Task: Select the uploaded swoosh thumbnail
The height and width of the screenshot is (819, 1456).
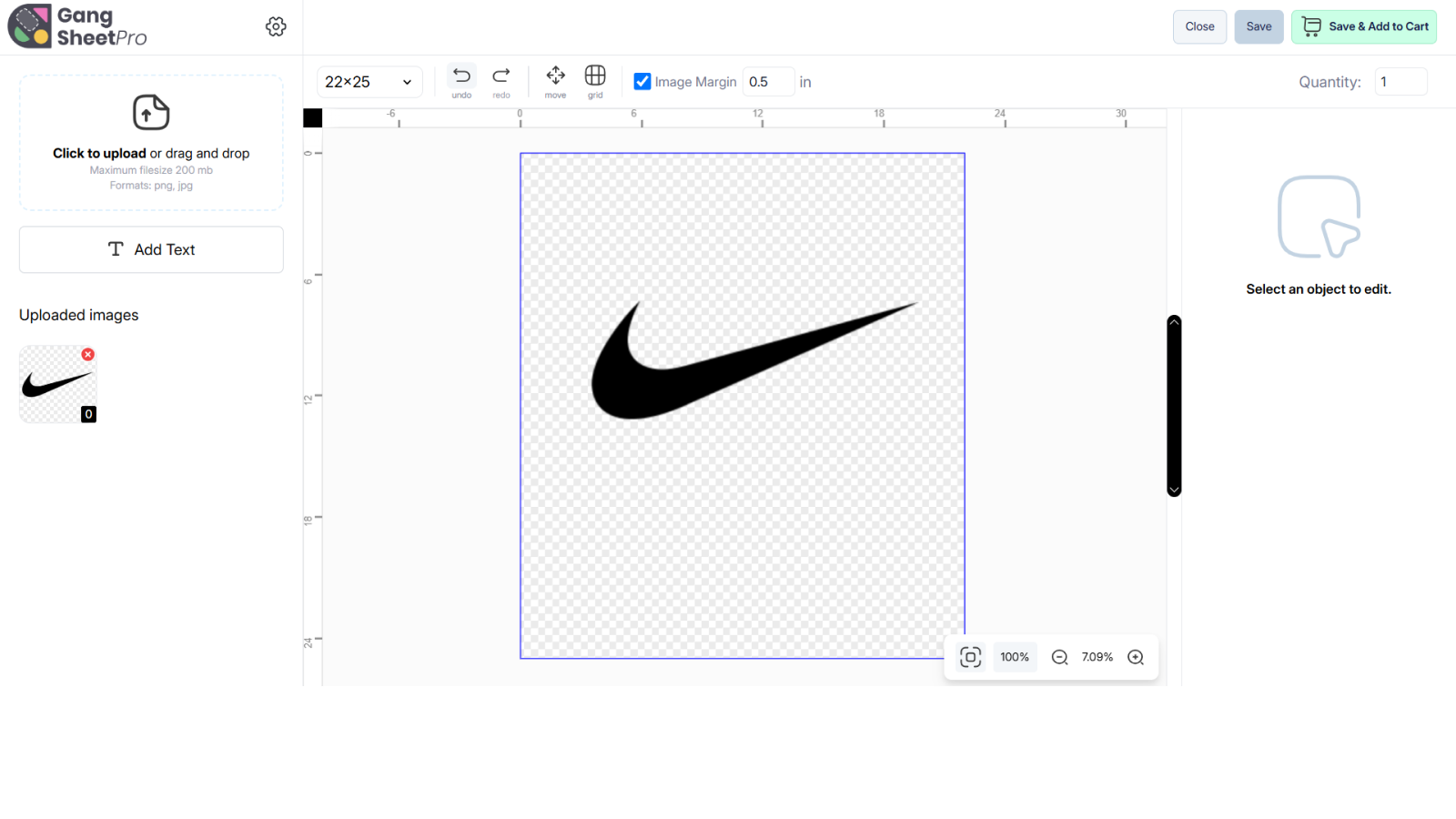Action: tap(56, 386)
